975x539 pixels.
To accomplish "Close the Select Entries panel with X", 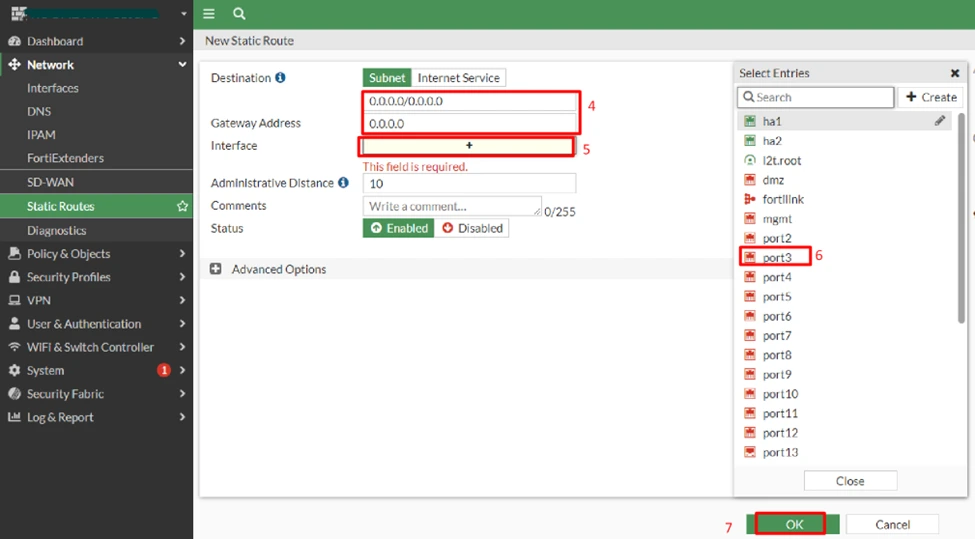I will 955,73.
